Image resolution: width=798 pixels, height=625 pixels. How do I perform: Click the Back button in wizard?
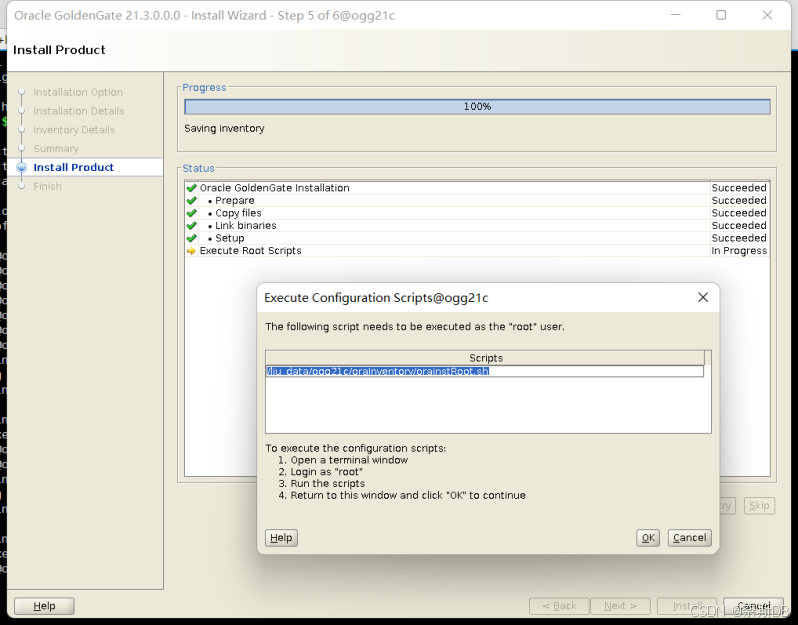coord(559,606)
